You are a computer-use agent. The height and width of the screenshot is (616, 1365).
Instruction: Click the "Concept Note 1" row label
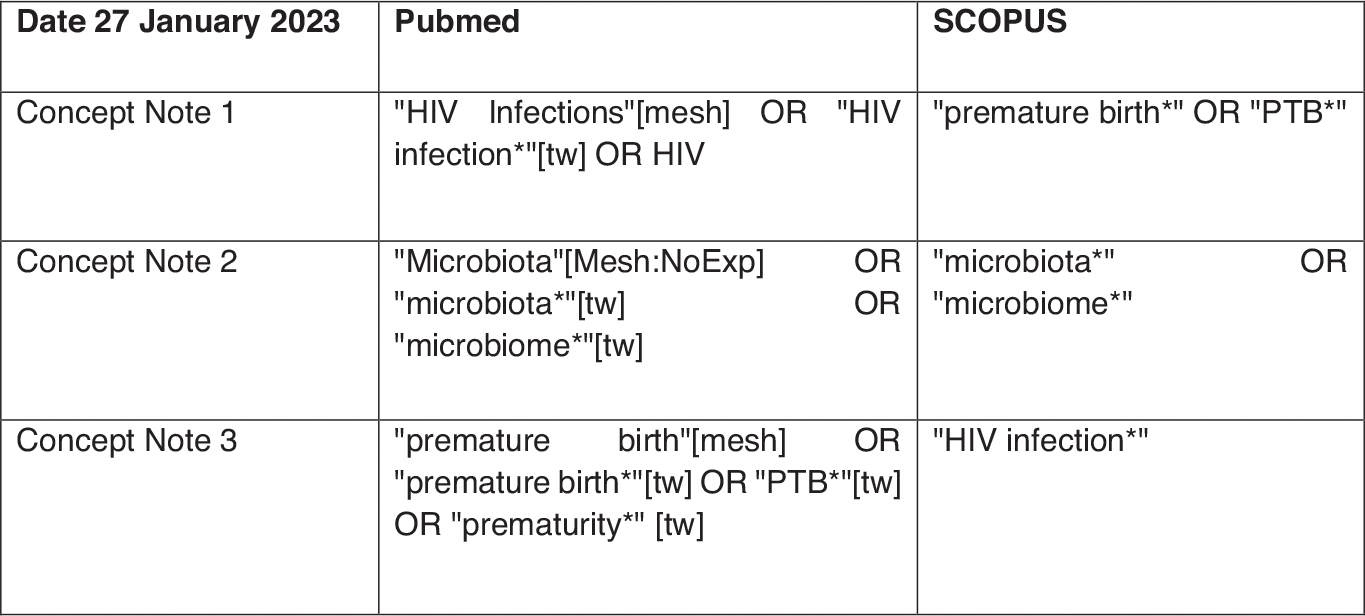click(126, 112)
